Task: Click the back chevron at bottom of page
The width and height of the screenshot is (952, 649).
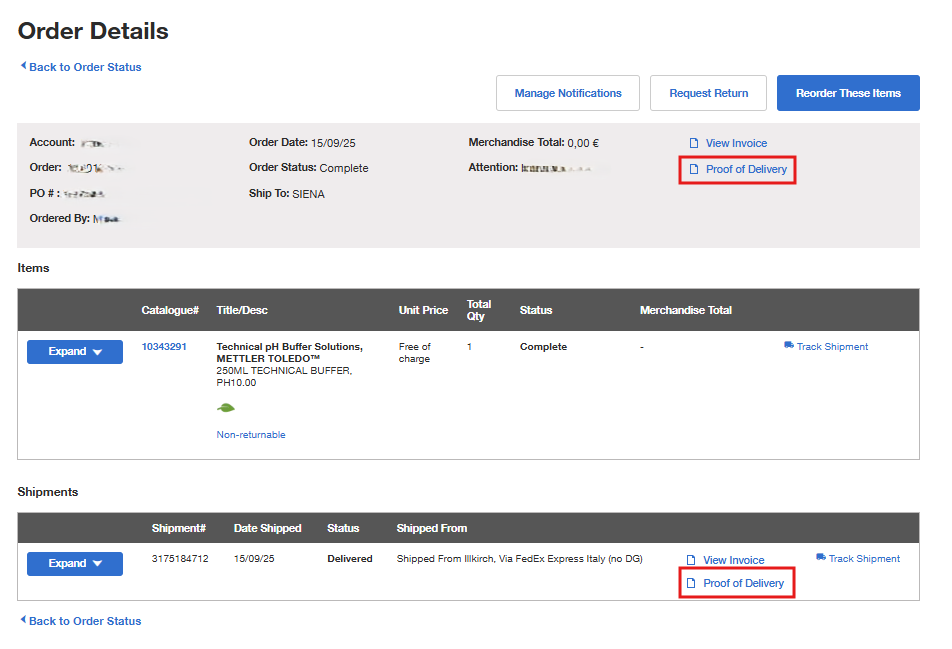Action: (22, 621)
